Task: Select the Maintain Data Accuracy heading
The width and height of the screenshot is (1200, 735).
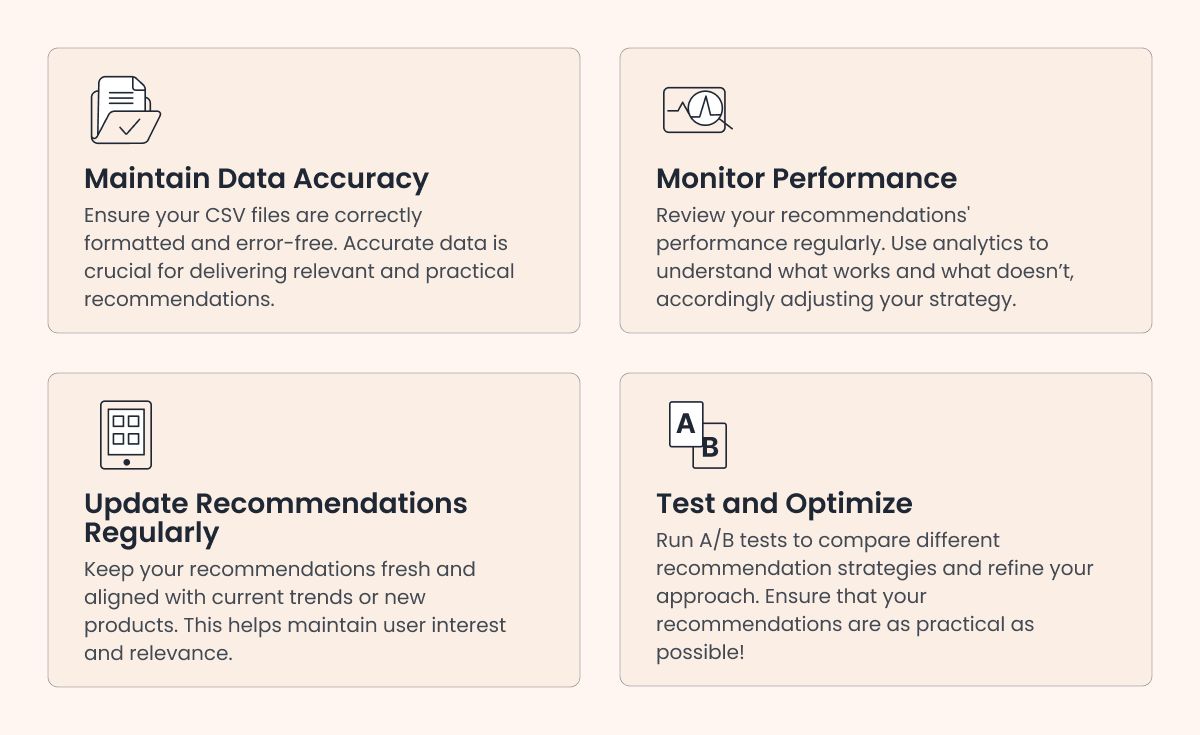Action: pyautogui.click(x=256, y=179)
